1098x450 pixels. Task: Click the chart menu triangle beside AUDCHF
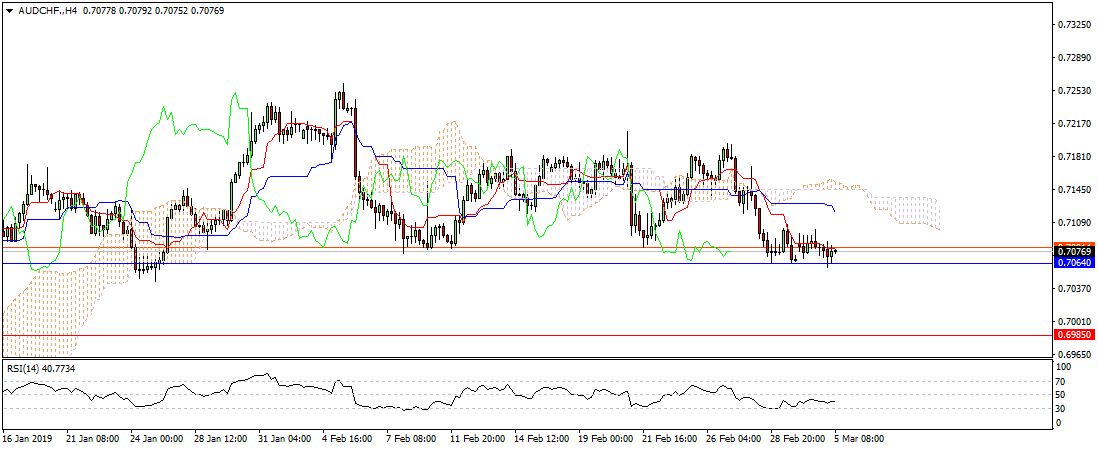point(8,9)
